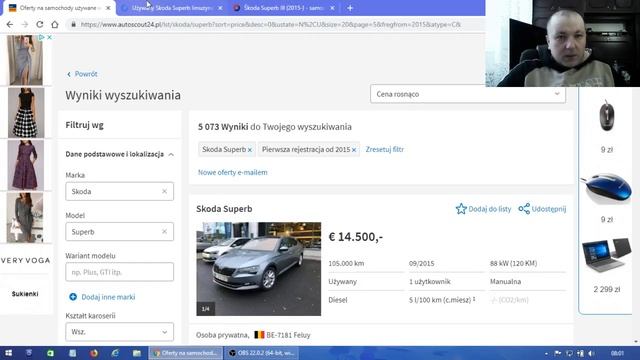Close the Używany Skoda Superb tab
The width and height of the screenshot is (640, 360).
[220, 8]
